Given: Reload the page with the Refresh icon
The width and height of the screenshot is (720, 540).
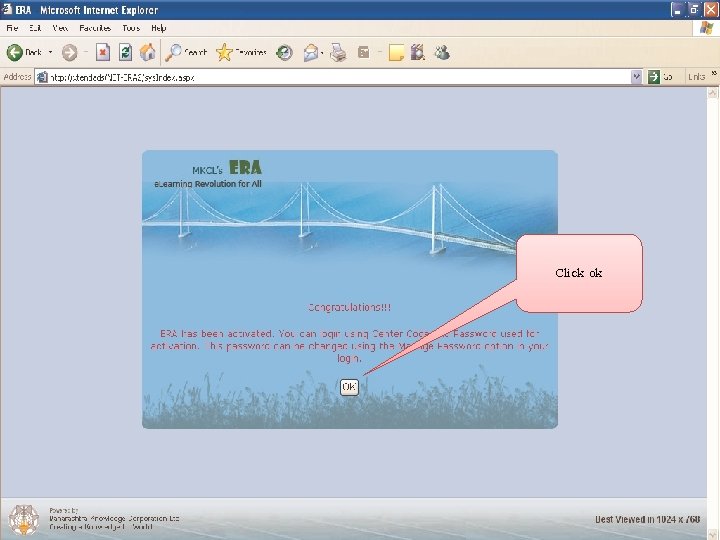Looking at the screenshot, I should click(125, 52).
